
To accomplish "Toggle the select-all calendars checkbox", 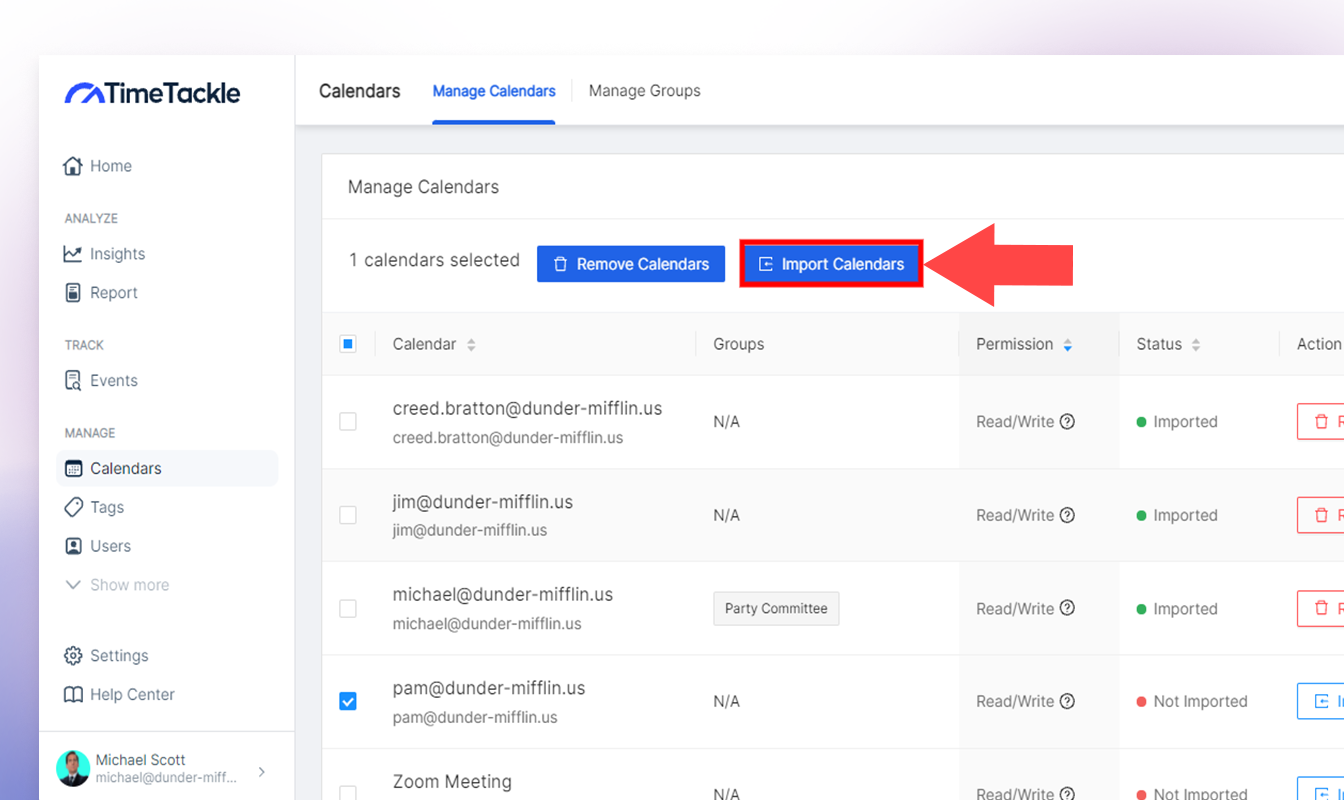I will [x=348, y=344].
